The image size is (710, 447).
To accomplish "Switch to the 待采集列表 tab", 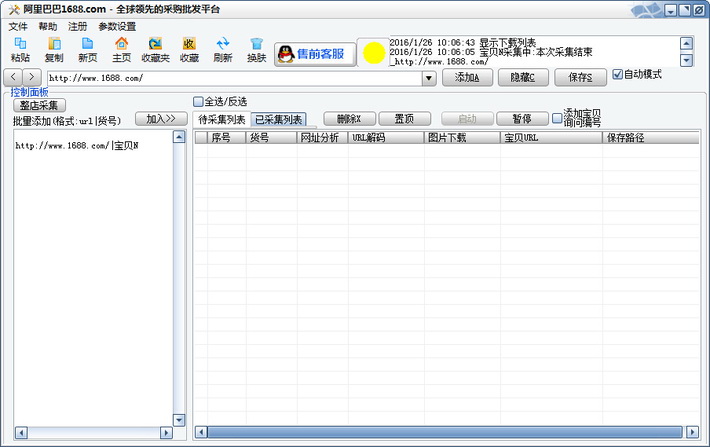I will [221, 120].
